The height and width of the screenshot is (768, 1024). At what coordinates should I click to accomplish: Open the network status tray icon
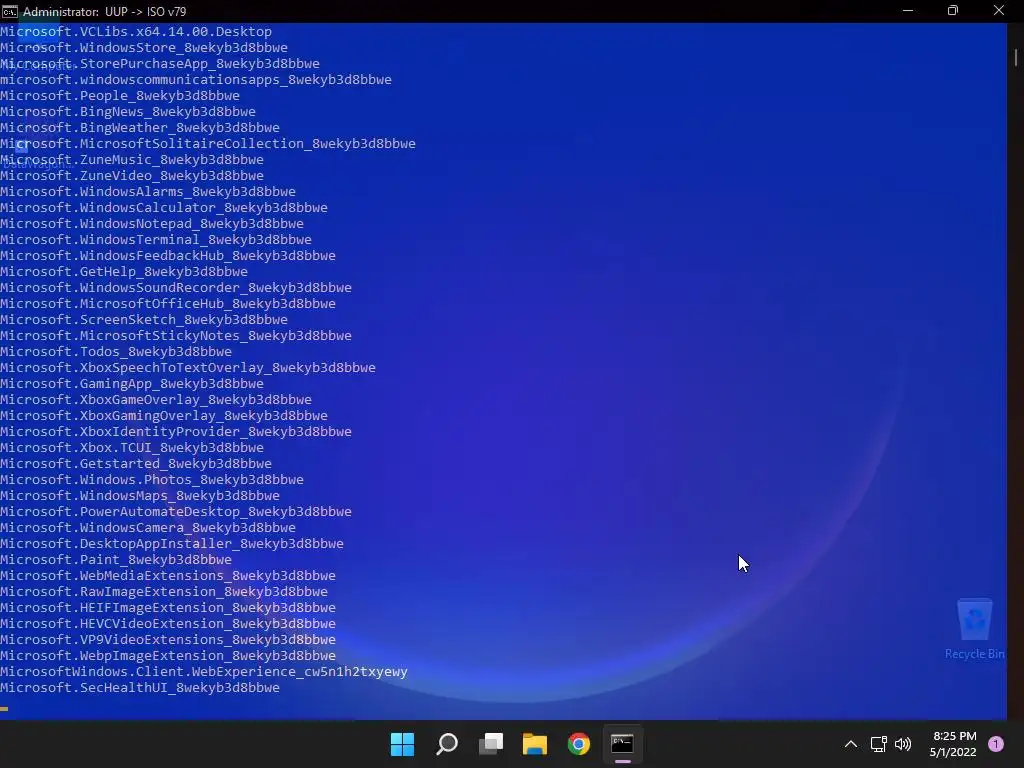click(878, 744)
